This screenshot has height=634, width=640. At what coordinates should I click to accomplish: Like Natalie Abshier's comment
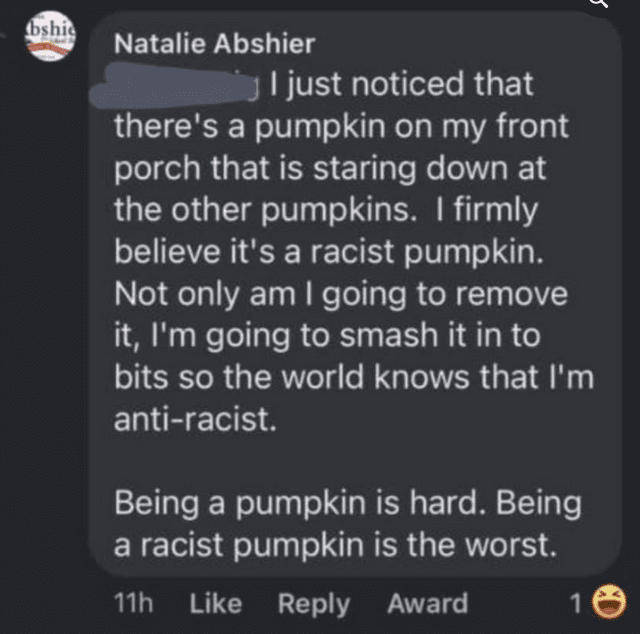215,603
